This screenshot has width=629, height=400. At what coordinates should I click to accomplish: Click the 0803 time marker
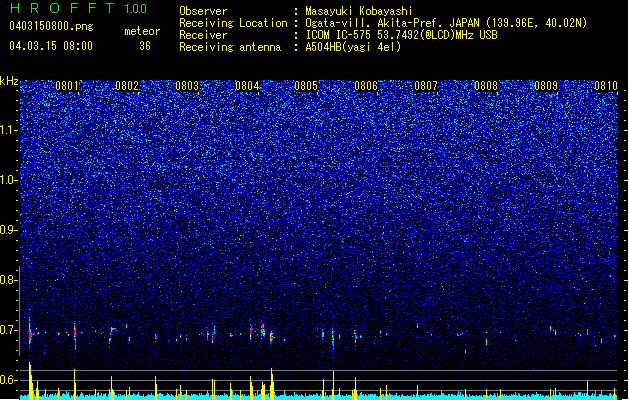coord(187,86)
